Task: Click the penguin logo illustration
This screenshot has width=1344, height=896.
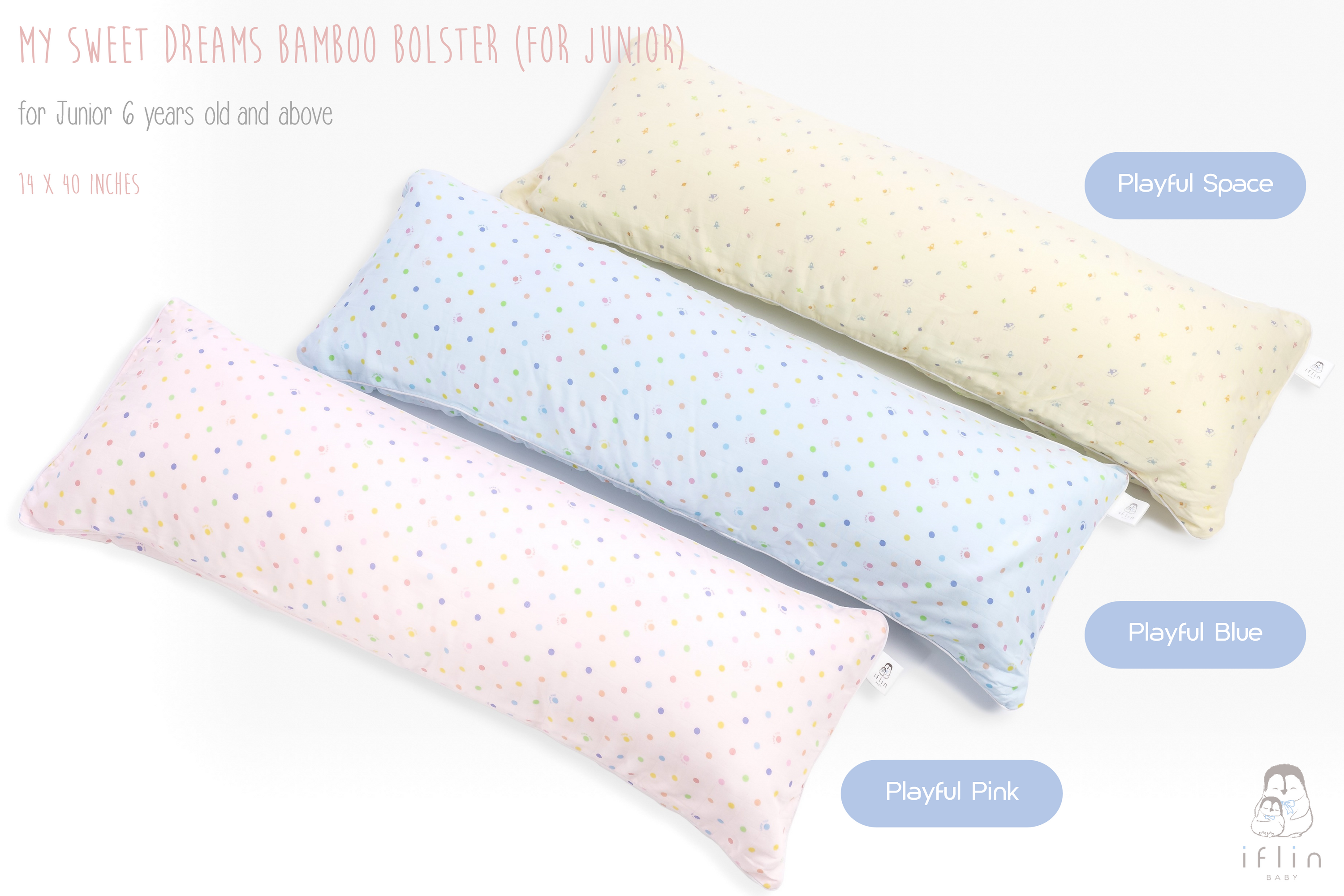Action: [x=1282, y=801]
